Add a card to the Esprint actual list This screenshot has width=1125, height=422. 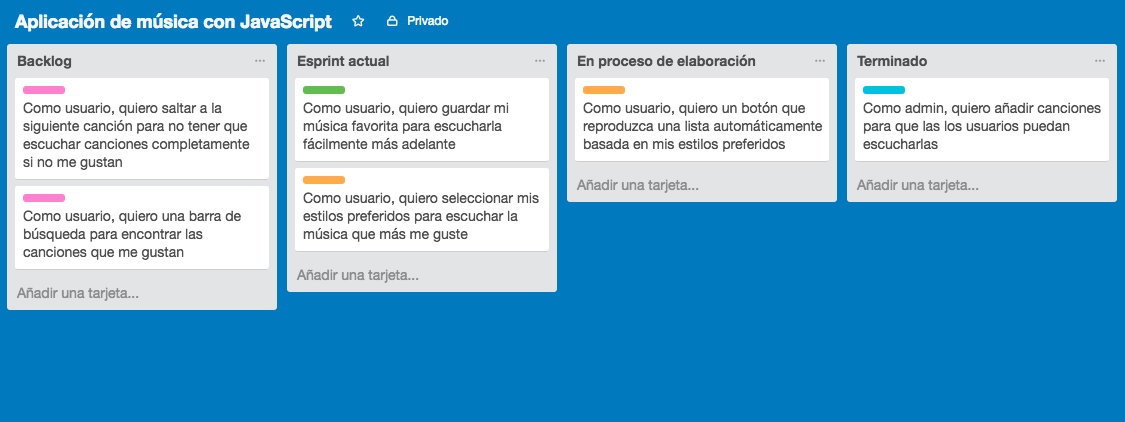click(x=358, y=275)
